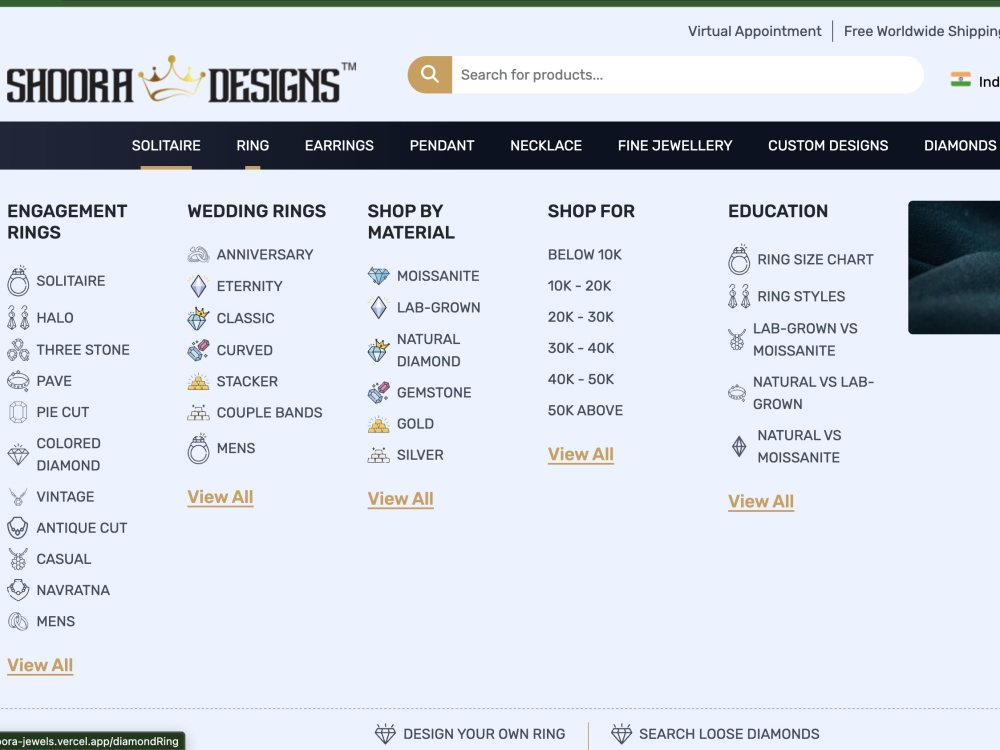Image resolution: width=1000 pixels, height=750 pixels.
Task: Click the Search for products field
Action: (688, 75)
